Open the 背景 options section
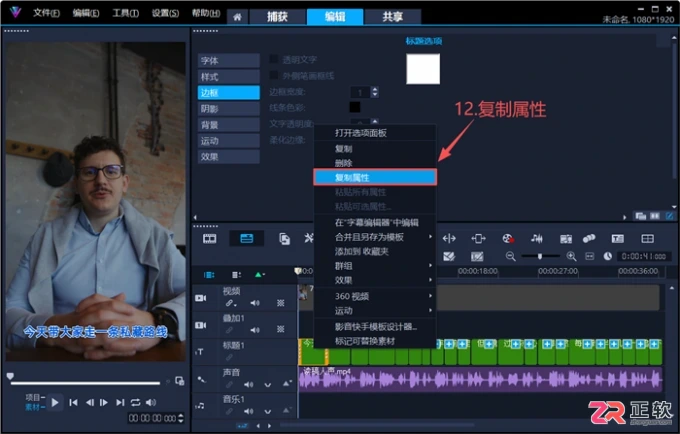The height and width of the screenshot is (434, 680). tap(229, 125)
